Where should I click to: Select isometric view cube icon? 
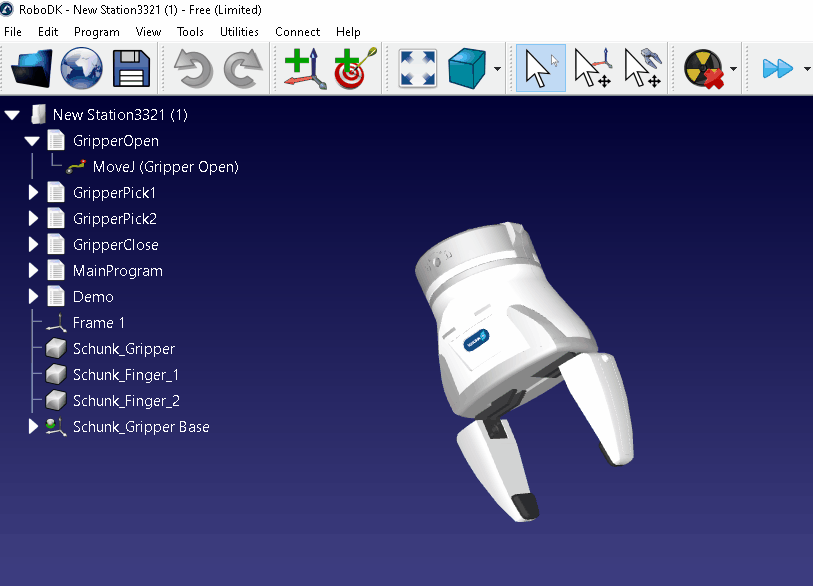(467, 68)
